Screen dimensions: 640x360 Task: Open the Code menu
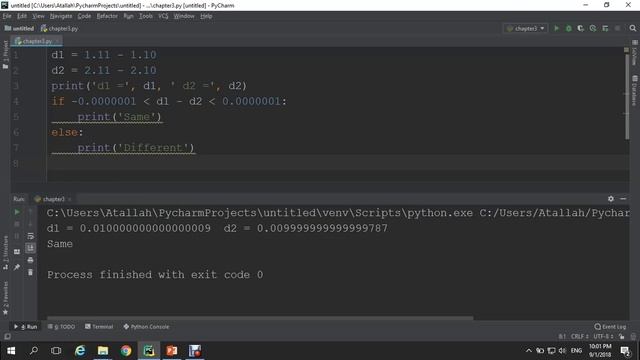click(84, 16)
